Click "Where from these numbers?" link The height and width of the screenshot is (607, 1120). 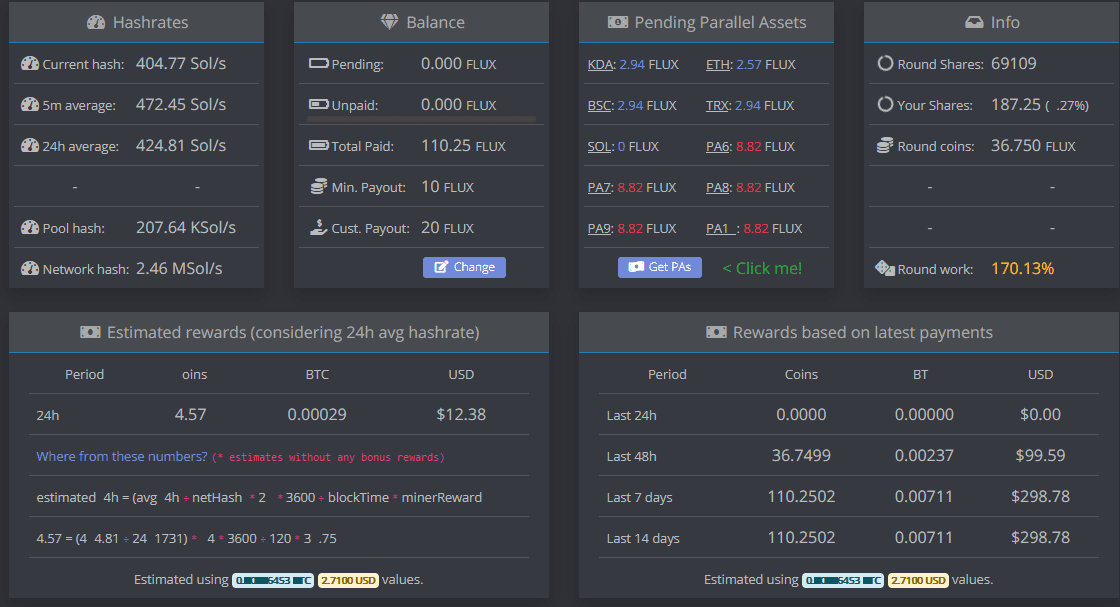point(122,456)
